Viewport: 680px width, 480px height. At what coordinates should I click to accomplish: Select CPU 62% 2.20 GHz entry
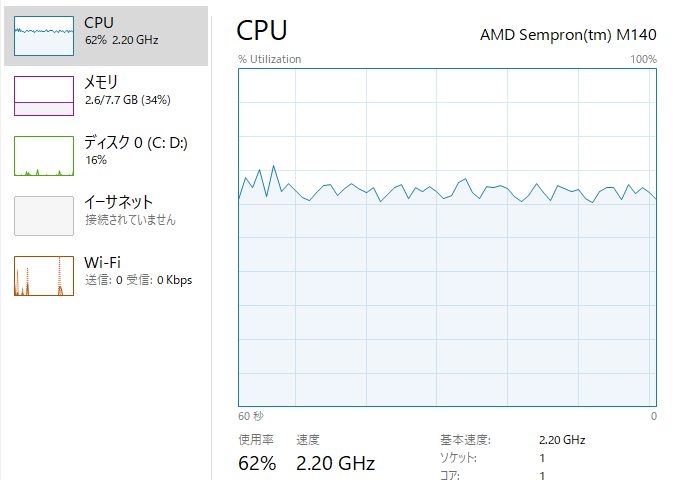pos(106,36)
